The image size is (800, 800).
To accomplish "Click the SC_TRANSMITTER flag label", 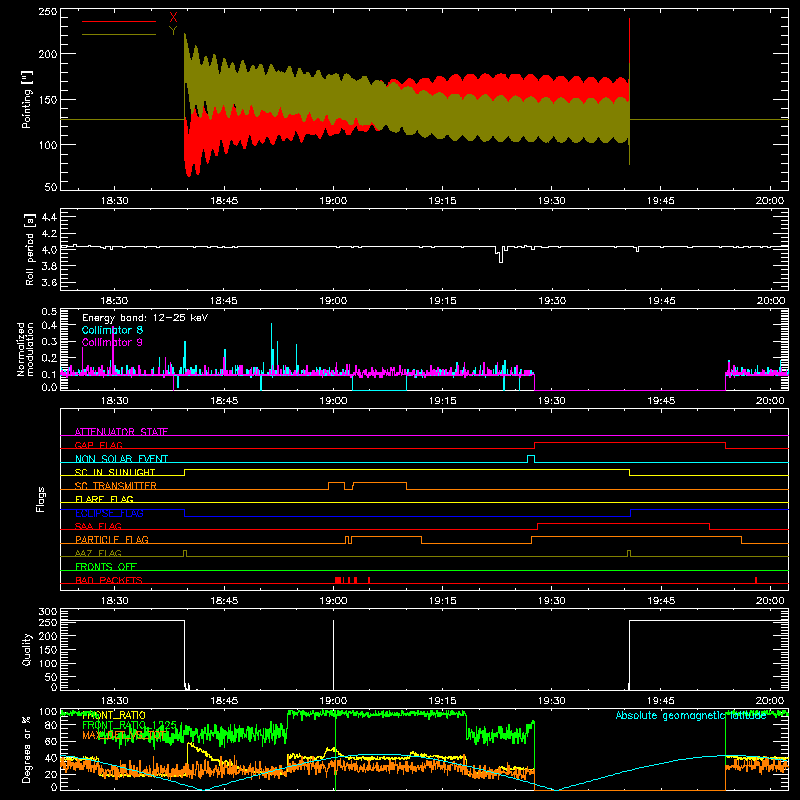I will (116, 486).
